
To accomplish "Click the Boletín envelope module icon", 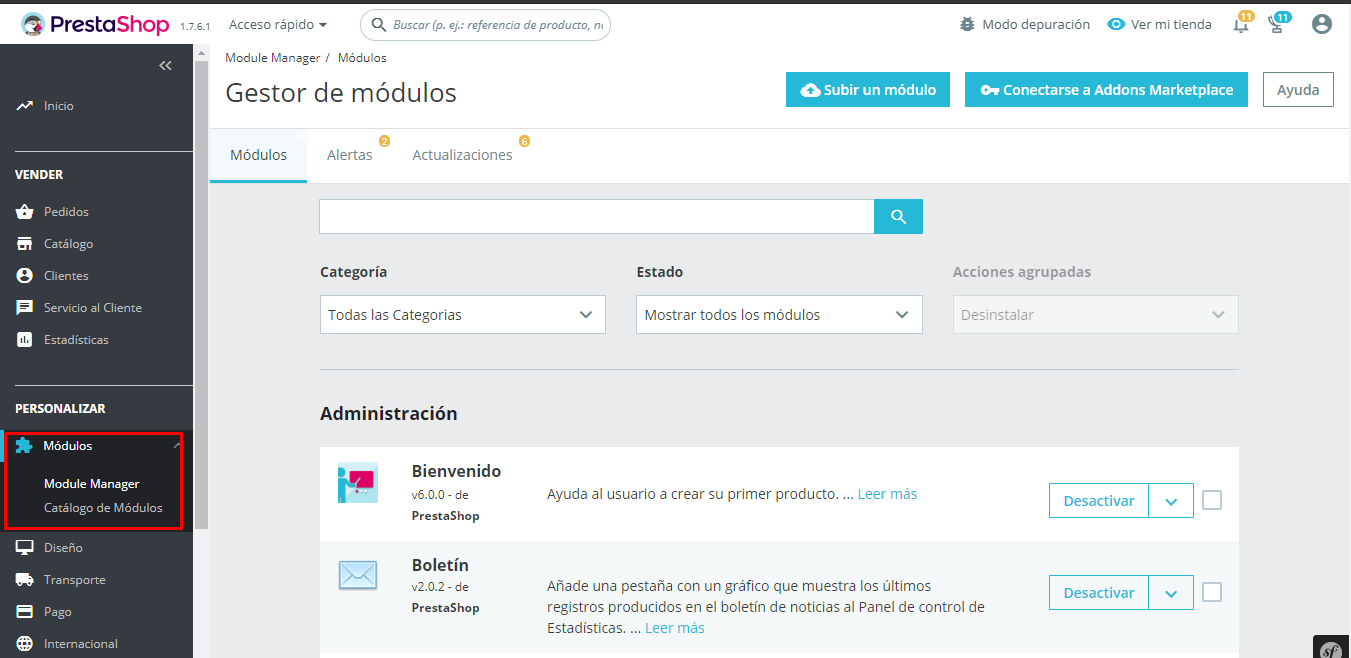I will pyautogui.click(x=357, y=575).
